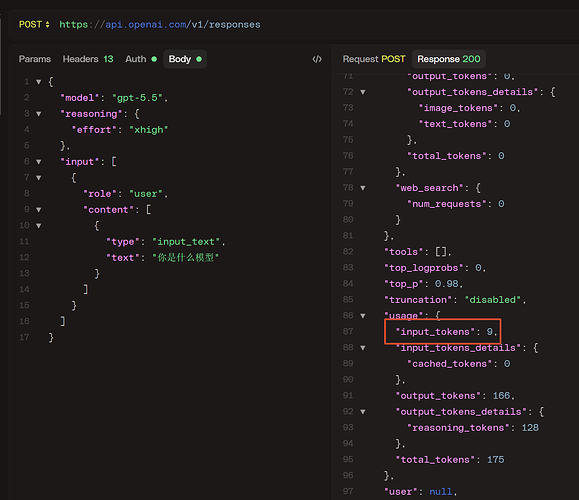Collapse input_tokens_details fold arrow
The height and width of the screenshot is (500, 579).
(x=363, y=348)
